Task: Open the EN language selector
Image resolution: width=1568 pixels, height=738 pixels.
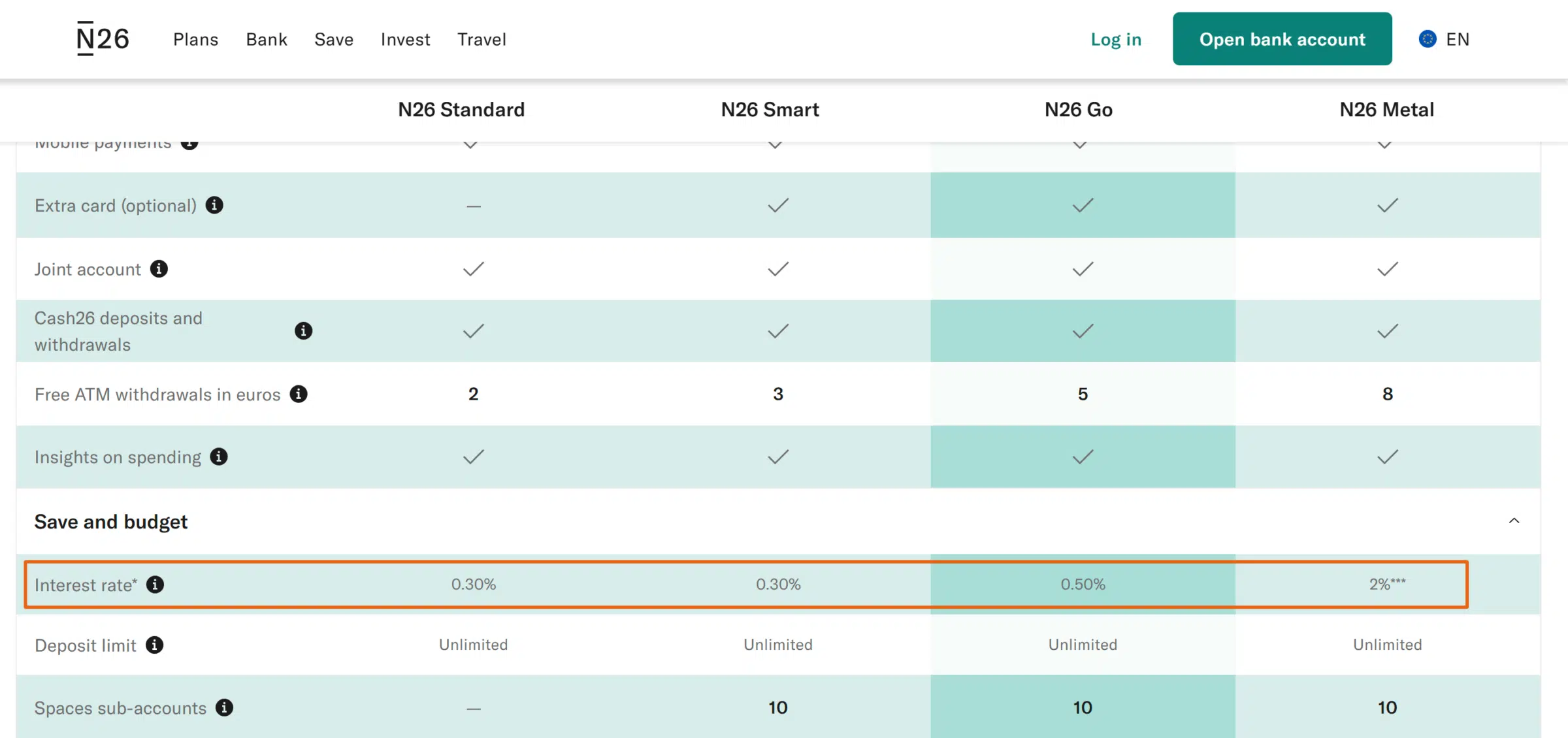Action: tap(1457, 39)
